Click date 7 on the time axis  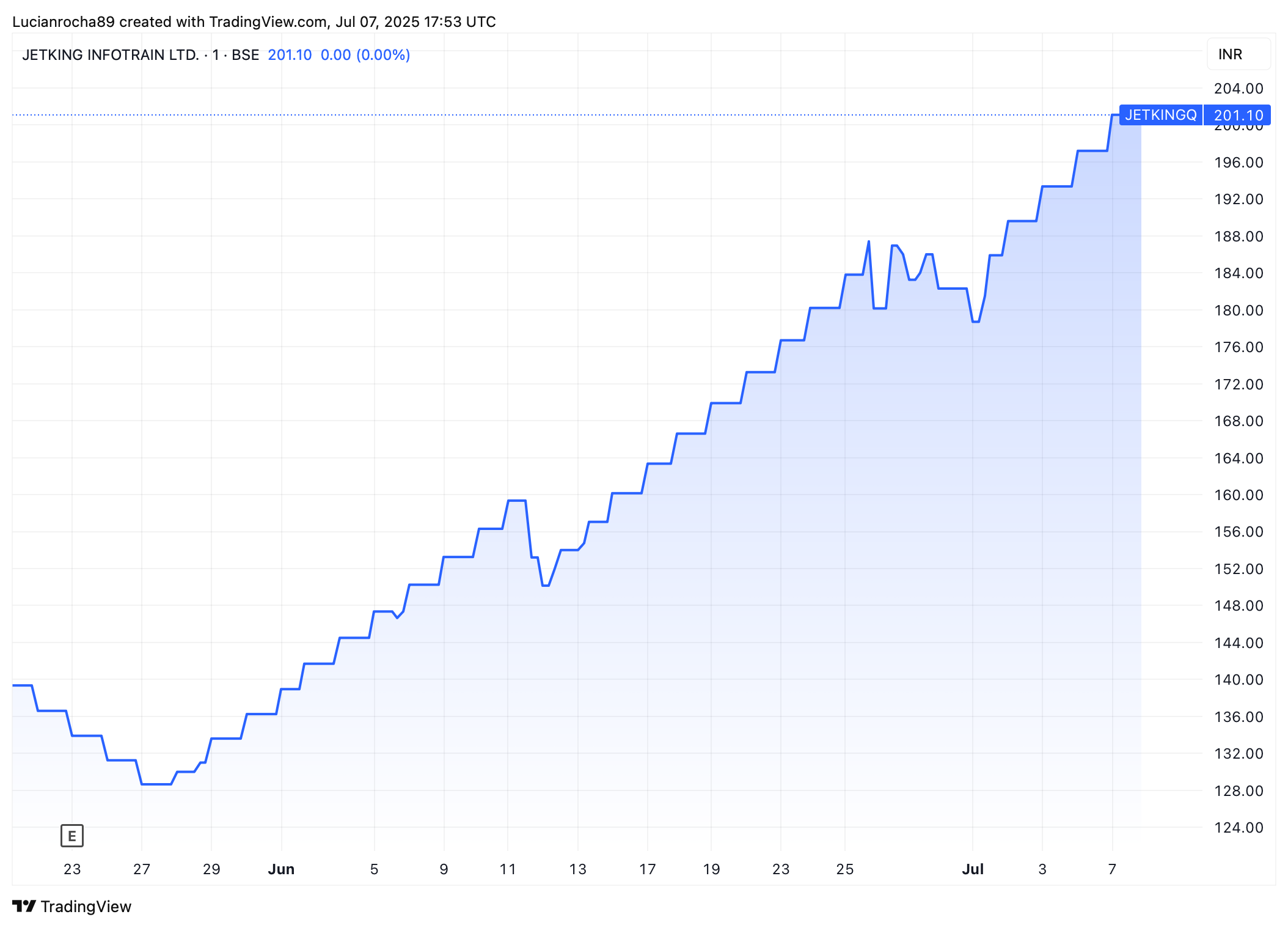(1113, 869)
